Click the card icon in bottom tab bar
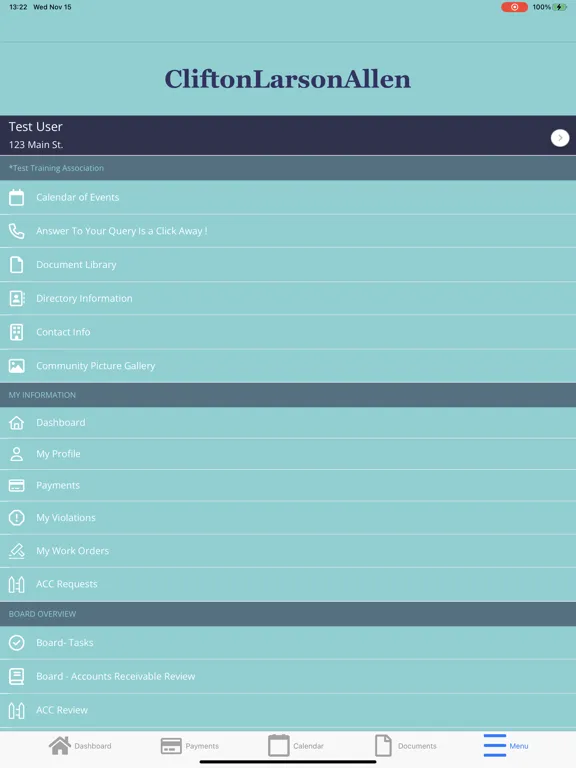The width and height of the screenshot is (576, 768). (x=171, y=746)
